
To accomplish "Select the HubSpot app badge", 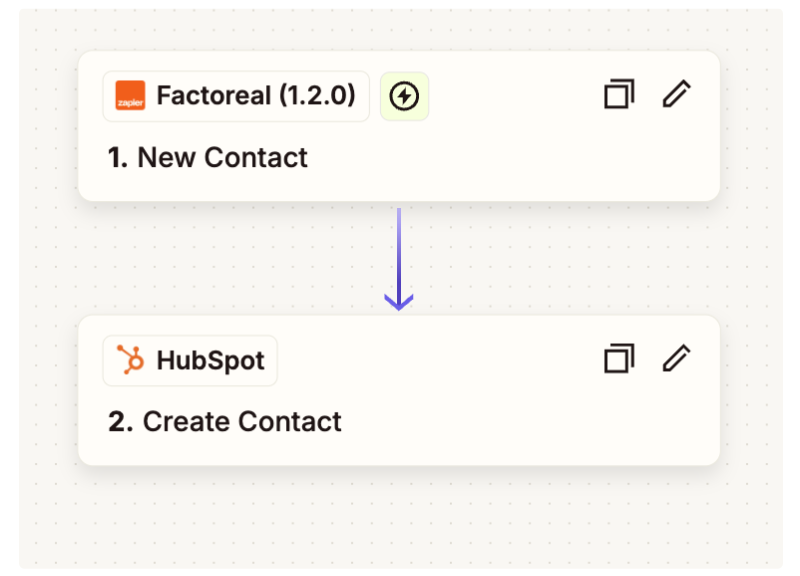I will (190, 360).
